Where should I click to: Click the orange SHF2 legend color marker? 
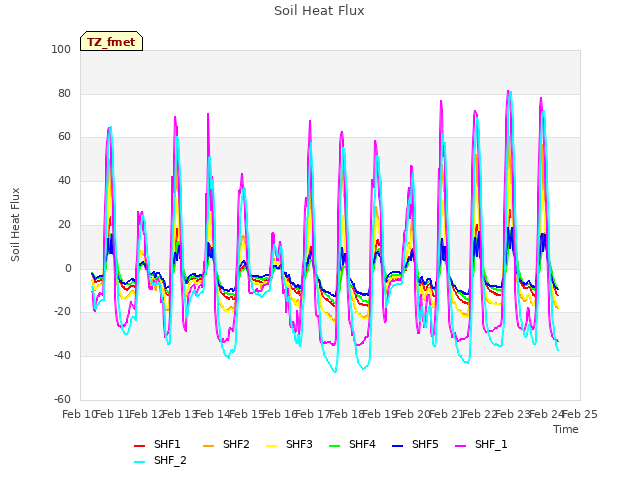(x=209, y=446)
